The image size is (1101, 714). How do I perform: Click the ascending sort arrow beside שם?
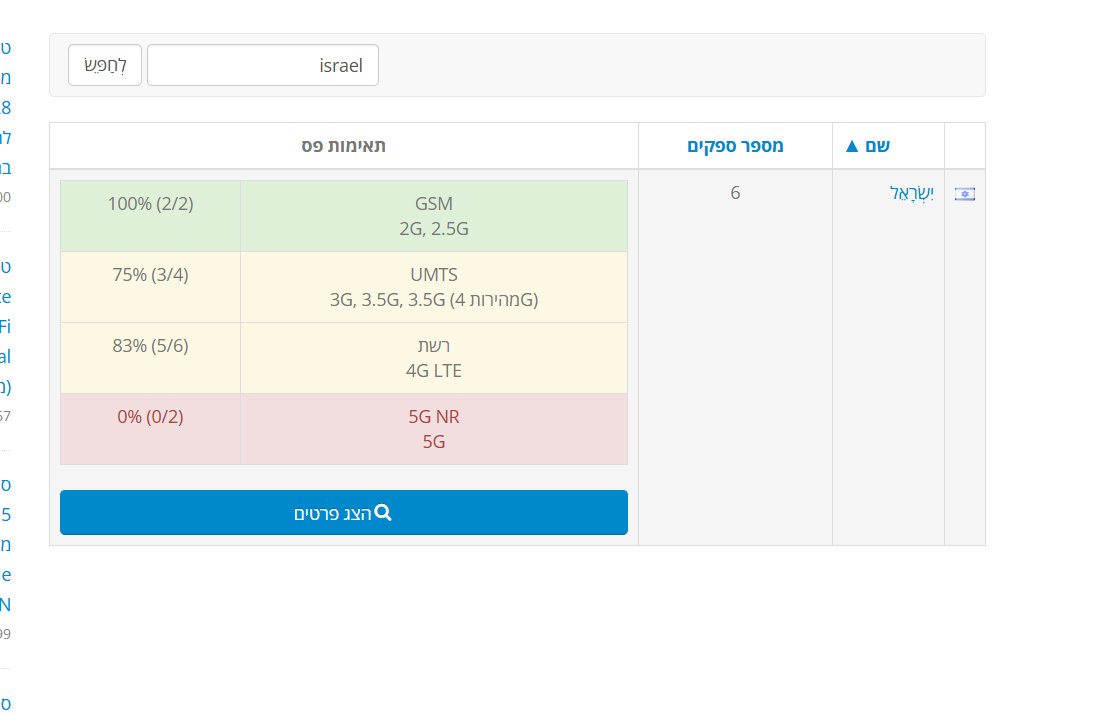(852, 146)
